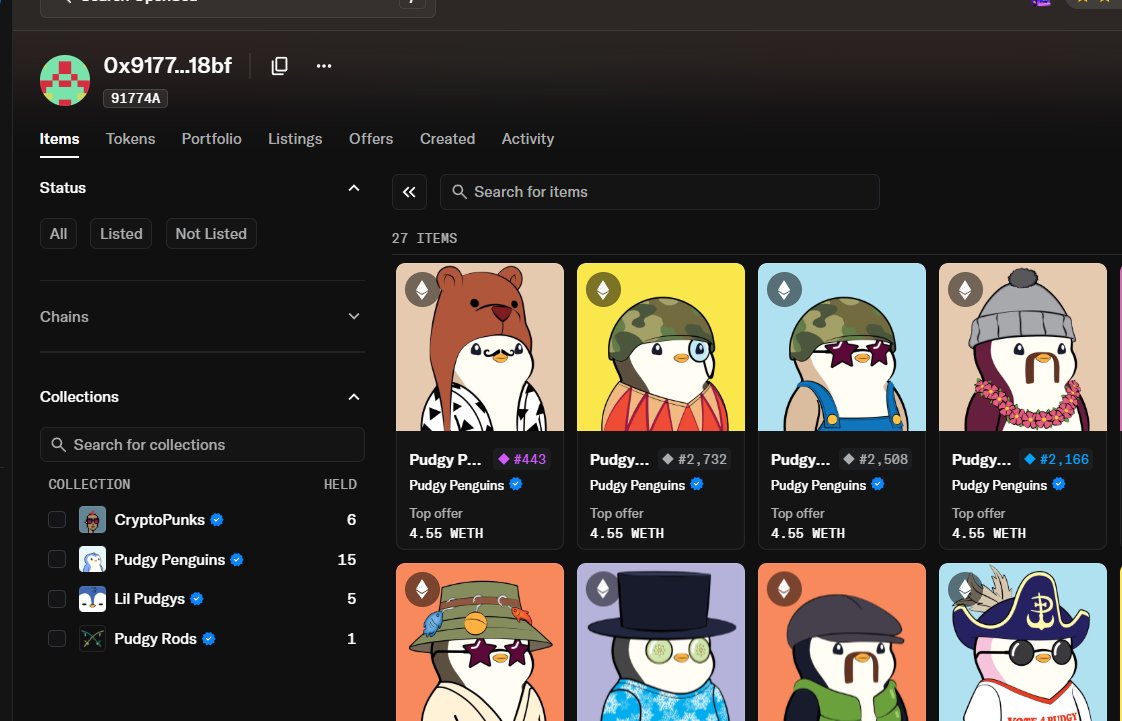Click the search icon in collections search

(x=59, y=444)
